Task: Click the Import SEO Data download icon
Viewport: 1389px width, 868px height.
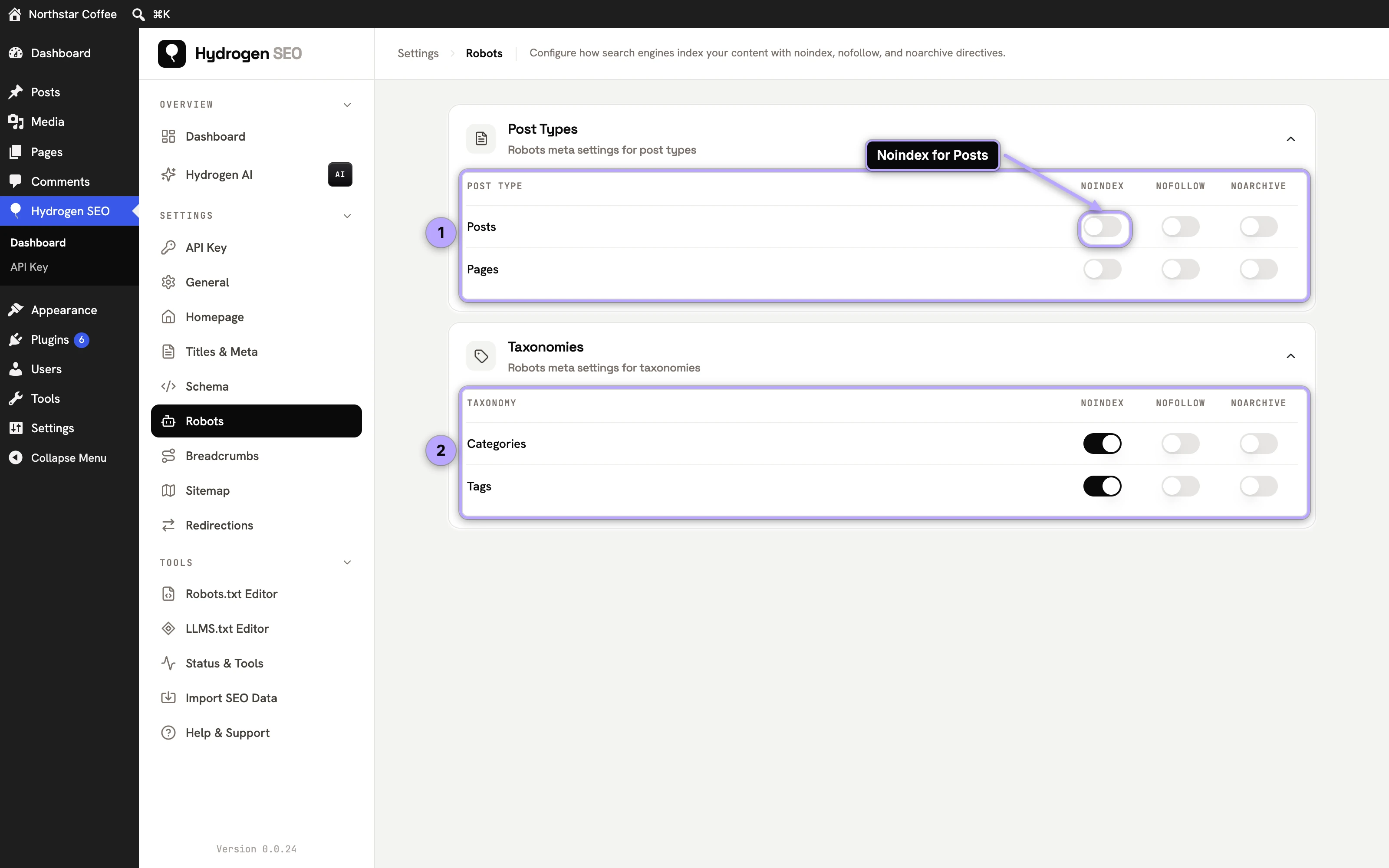Action: tap(168, 698)
